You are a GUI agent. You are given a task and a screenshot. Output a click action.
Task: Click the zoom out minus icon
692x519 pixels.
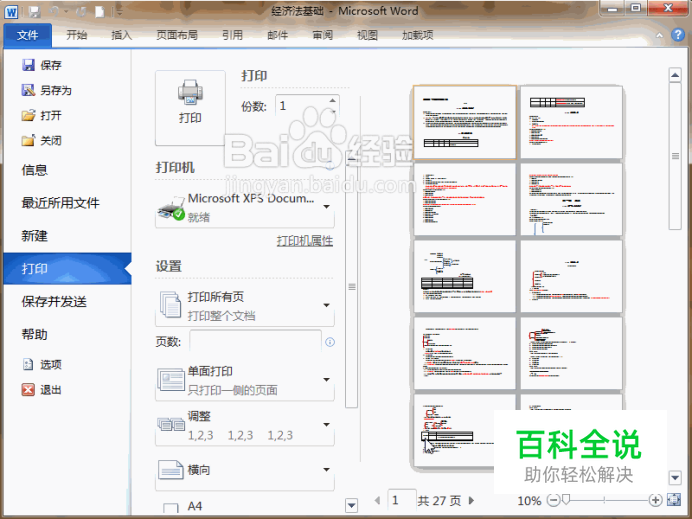point(553,500)
